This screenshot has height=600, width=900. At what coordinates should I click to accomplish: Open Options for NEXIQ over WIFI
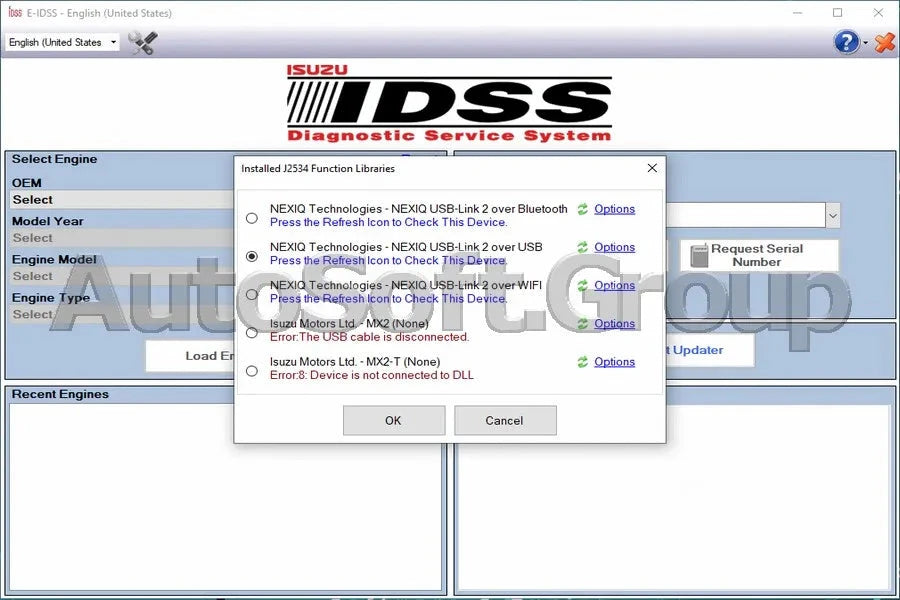click(614, 285)
